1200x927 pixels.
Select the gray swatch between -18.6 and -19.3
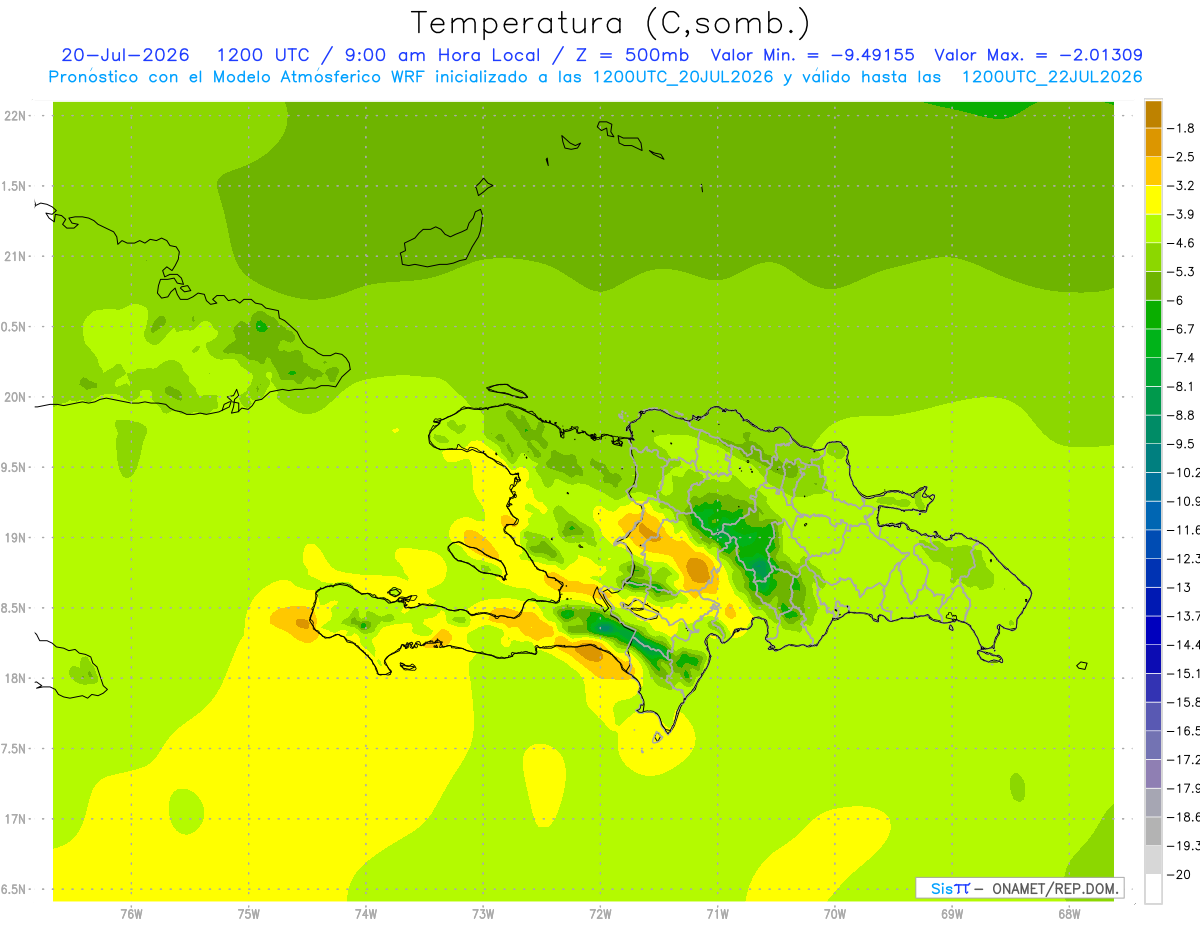(x=1153, y=832)
